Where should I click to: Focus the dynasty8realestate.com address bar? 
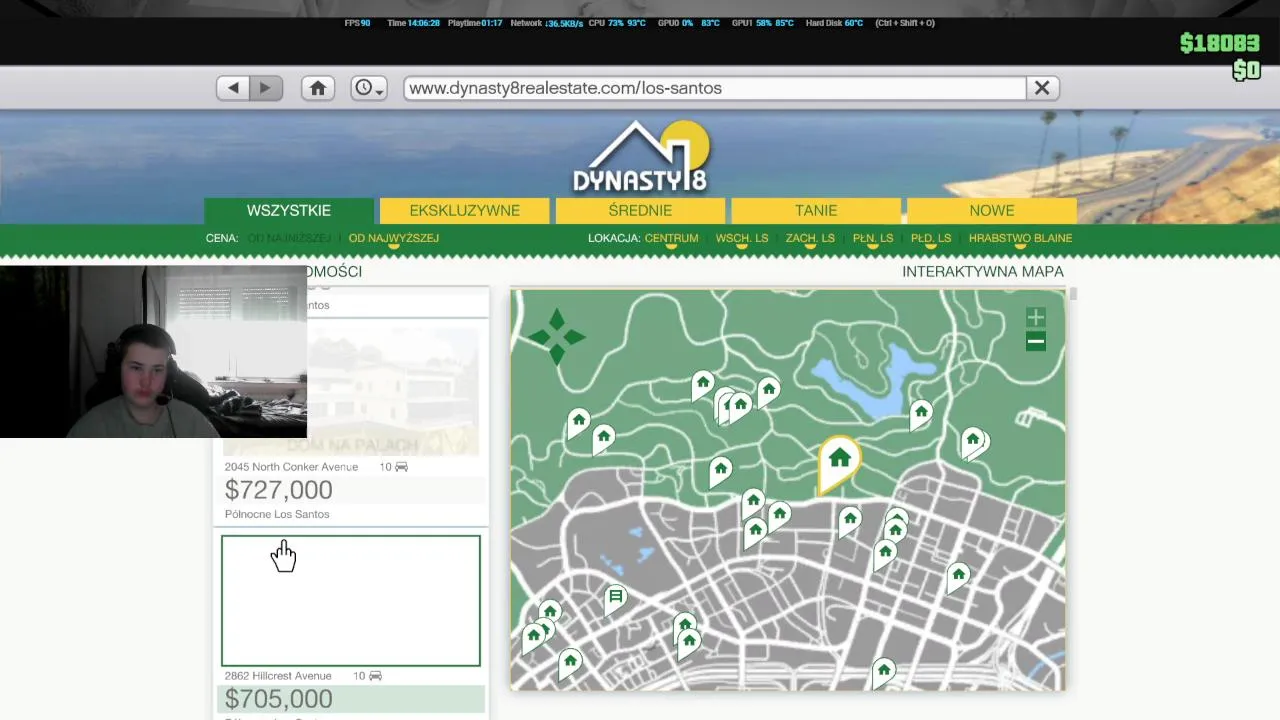tap(715, 88)
